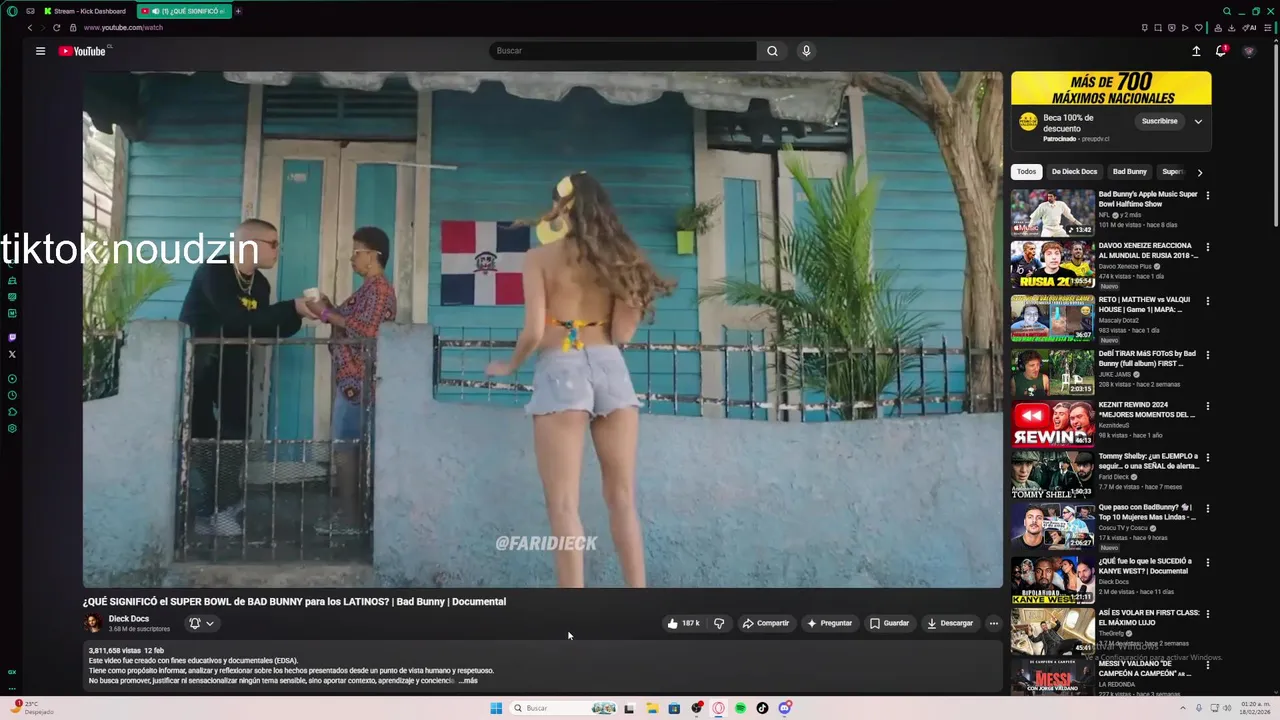Image resolution: width=1280 pixels, height=720 pixels.
Task: Open File Explorer from the taskbar
Action: [651, 708]
